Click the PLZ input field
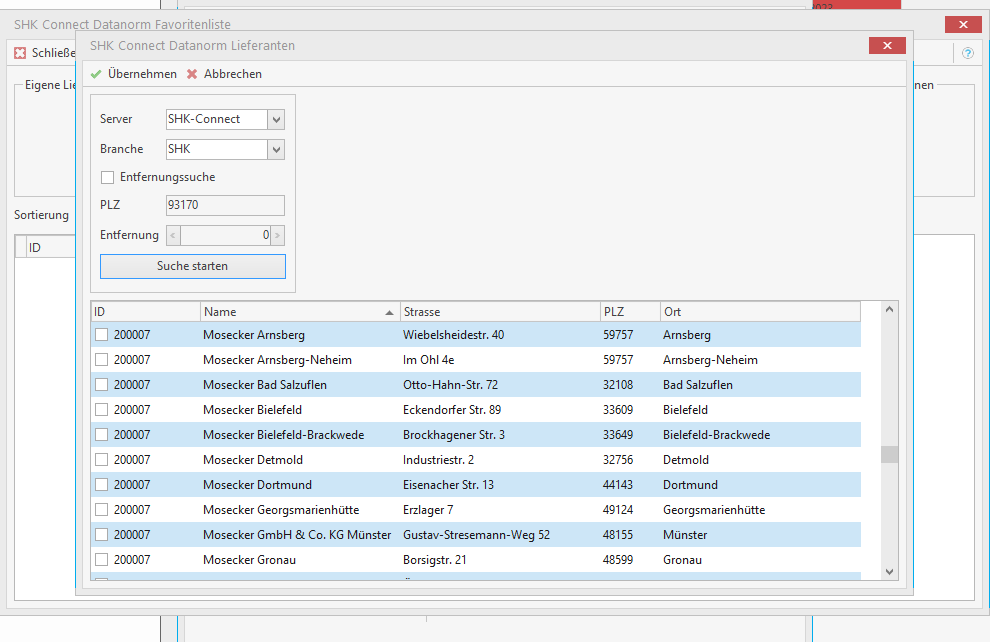Viewport: 990px width, 642px height. click(225, 206)
